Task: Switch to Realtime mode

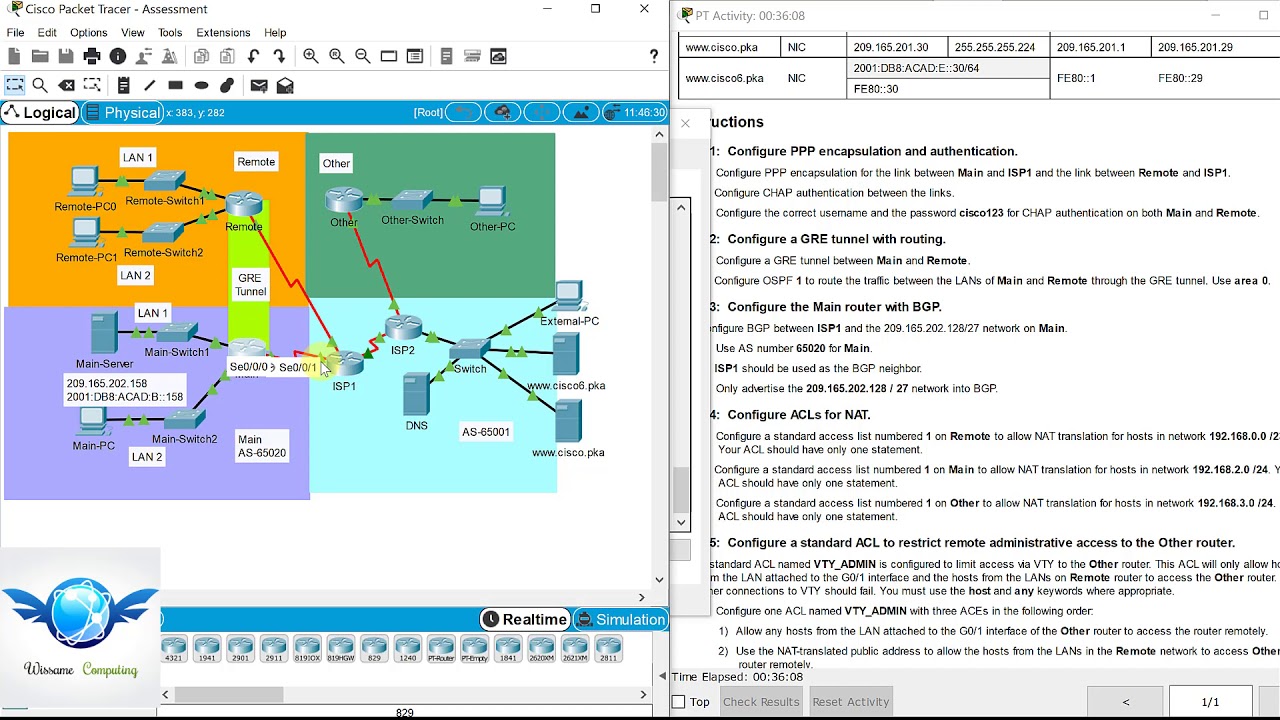Action: (x=525, y=619)
